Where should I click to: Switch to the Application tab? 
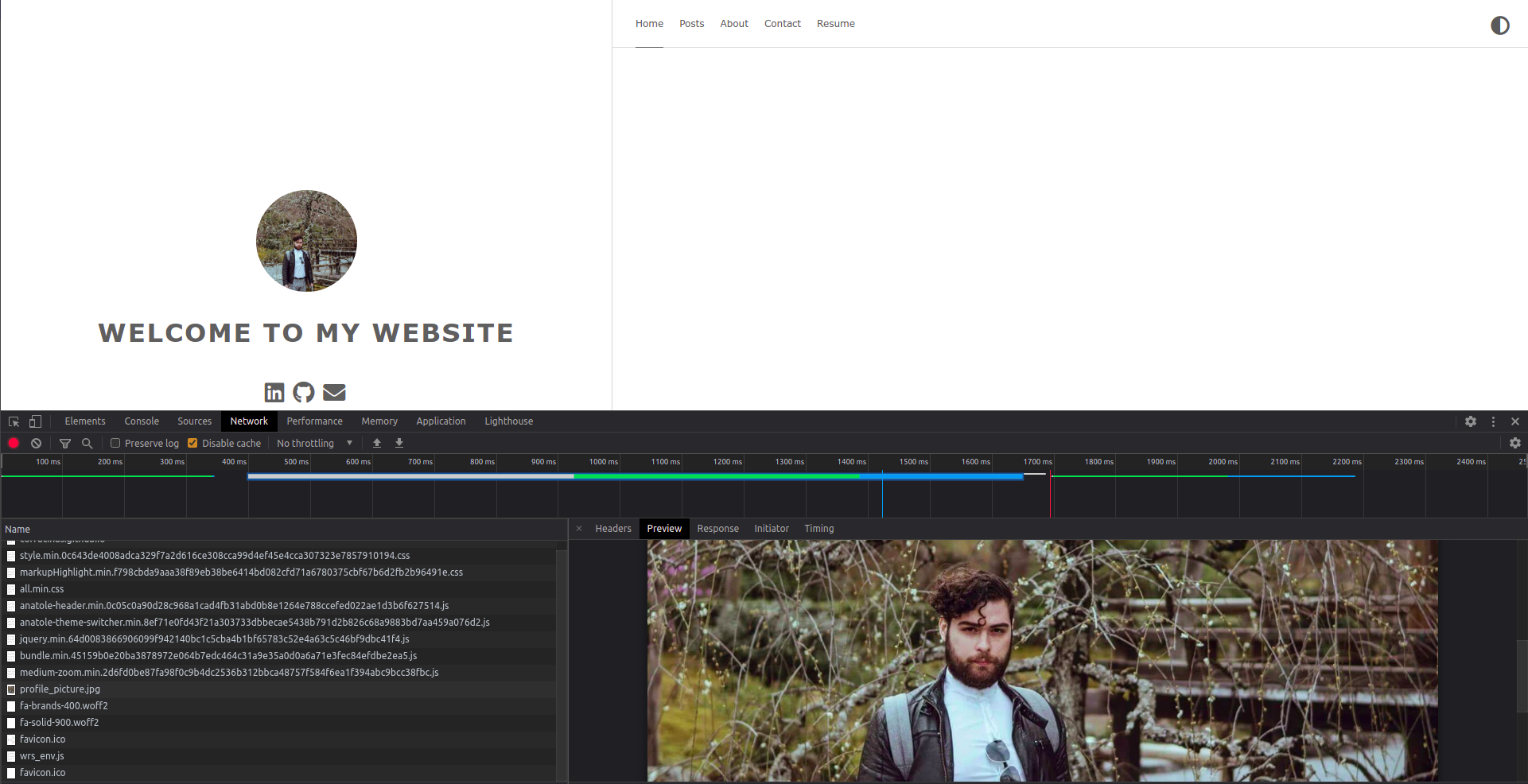click(441, 421)
